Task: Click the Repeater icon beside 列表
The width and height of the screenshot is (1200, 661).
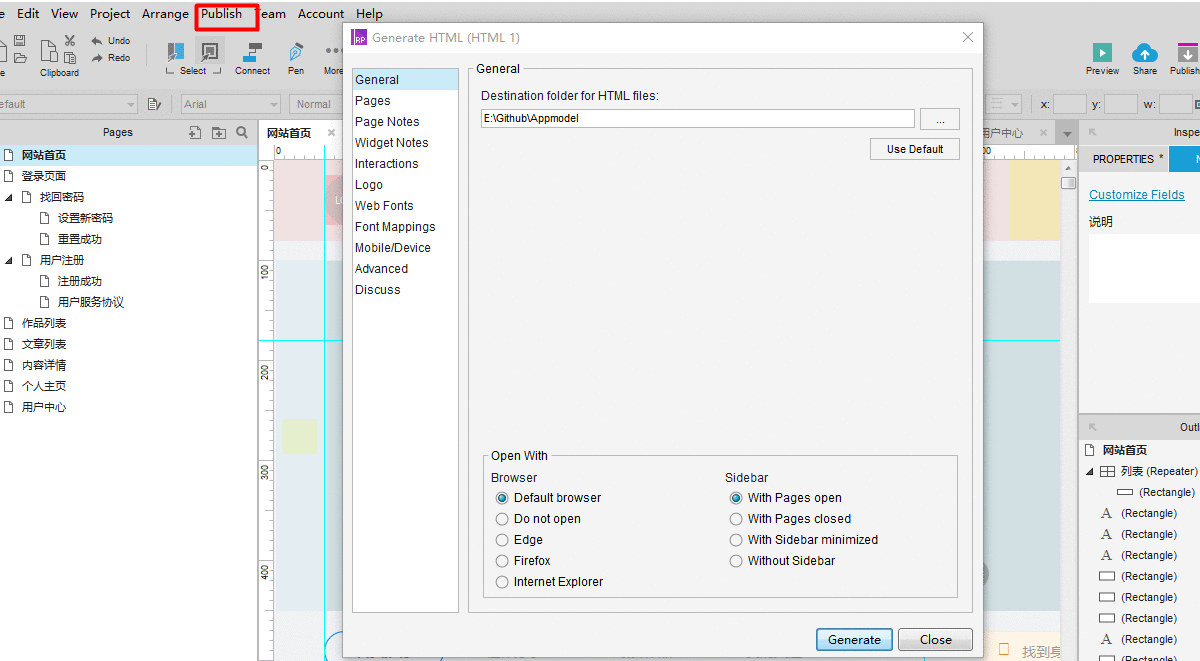Action: click(x=1108, y=471)
